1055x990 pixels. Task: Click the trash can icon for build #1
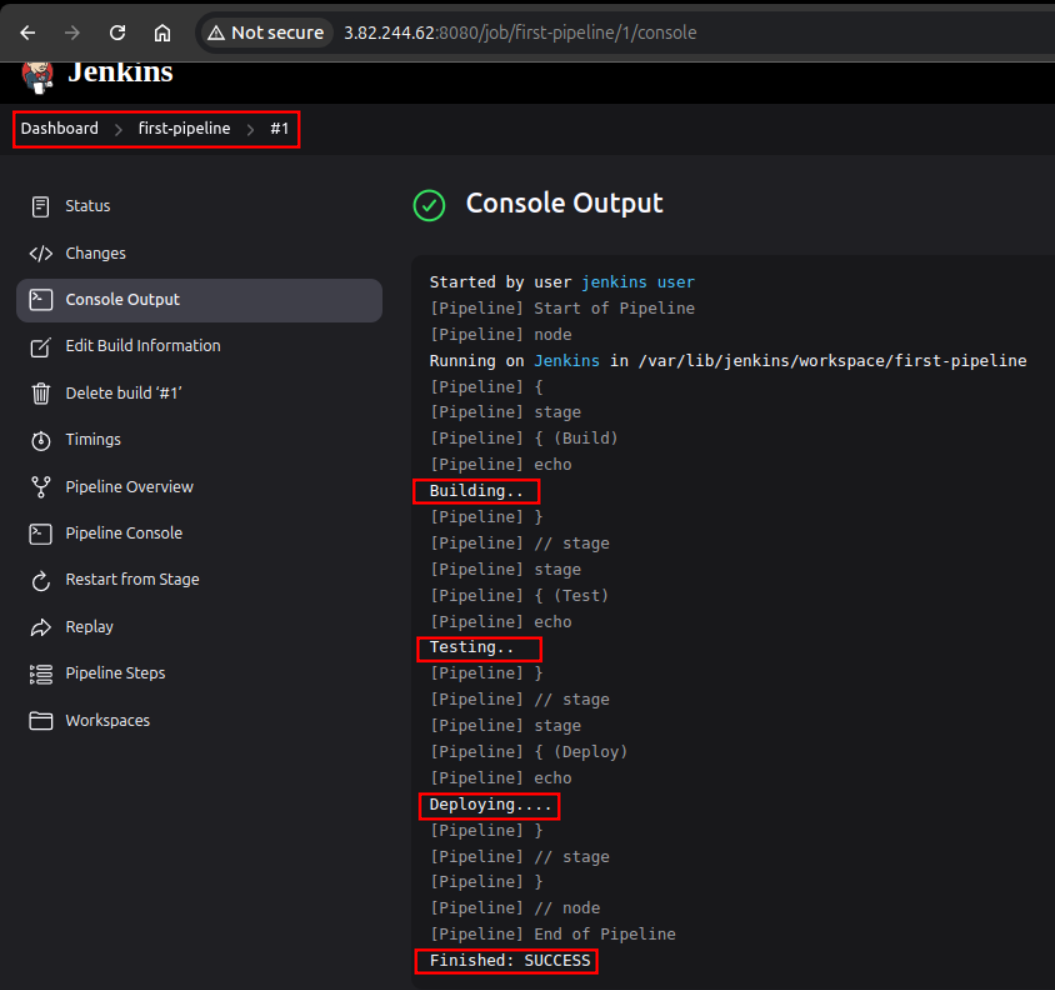tap(40, 393)
